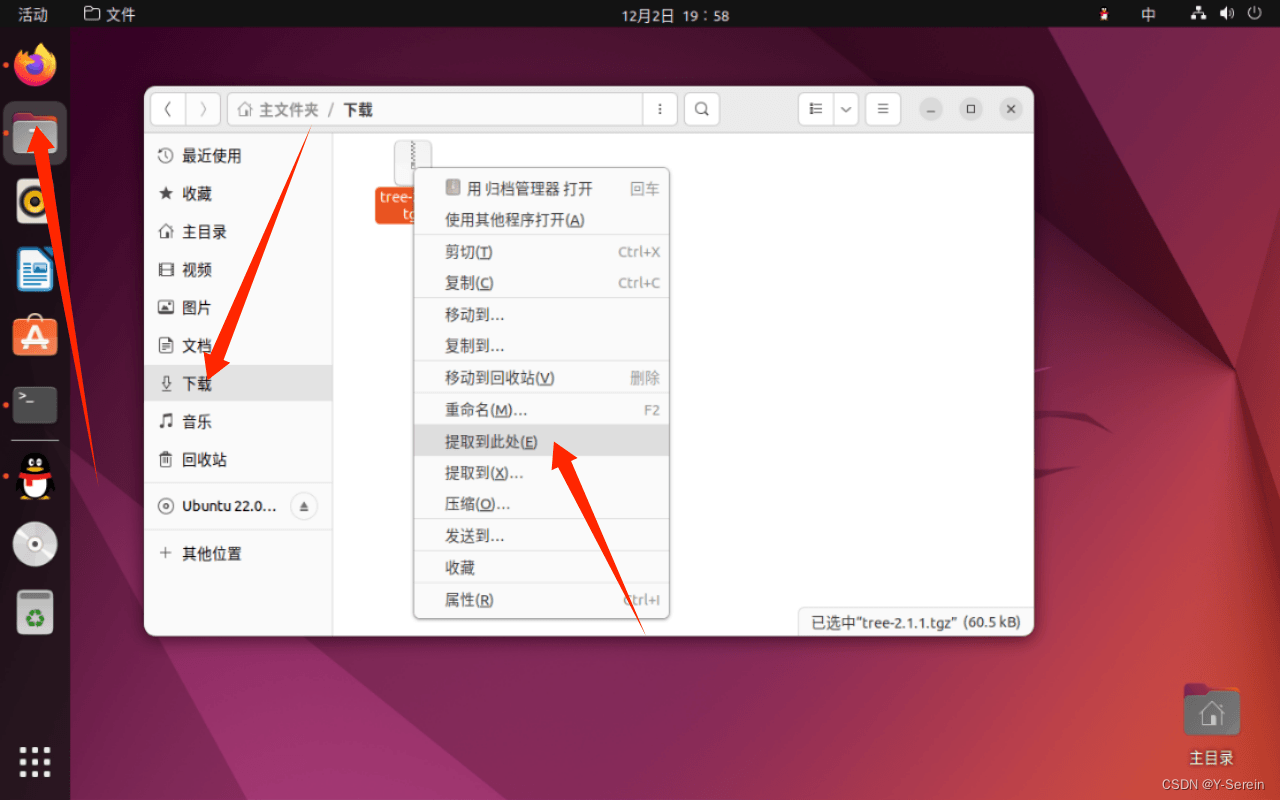
Task: Click the three-dot path bar menu
Action: click(659, 109)
